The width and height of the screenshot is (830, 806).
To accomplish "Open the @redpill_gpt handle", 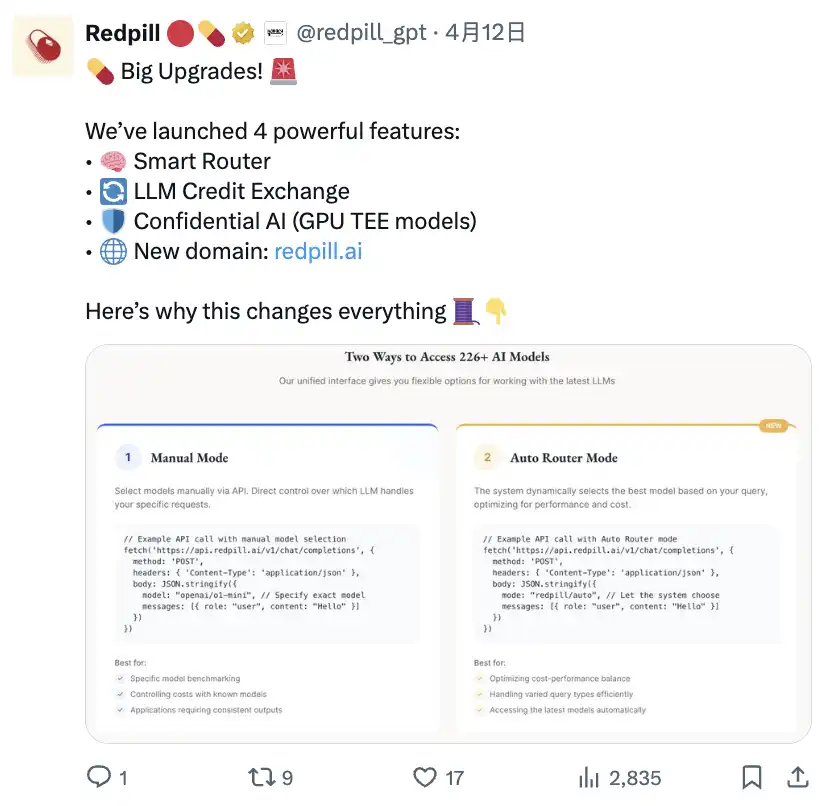I will tap(360, 33).
